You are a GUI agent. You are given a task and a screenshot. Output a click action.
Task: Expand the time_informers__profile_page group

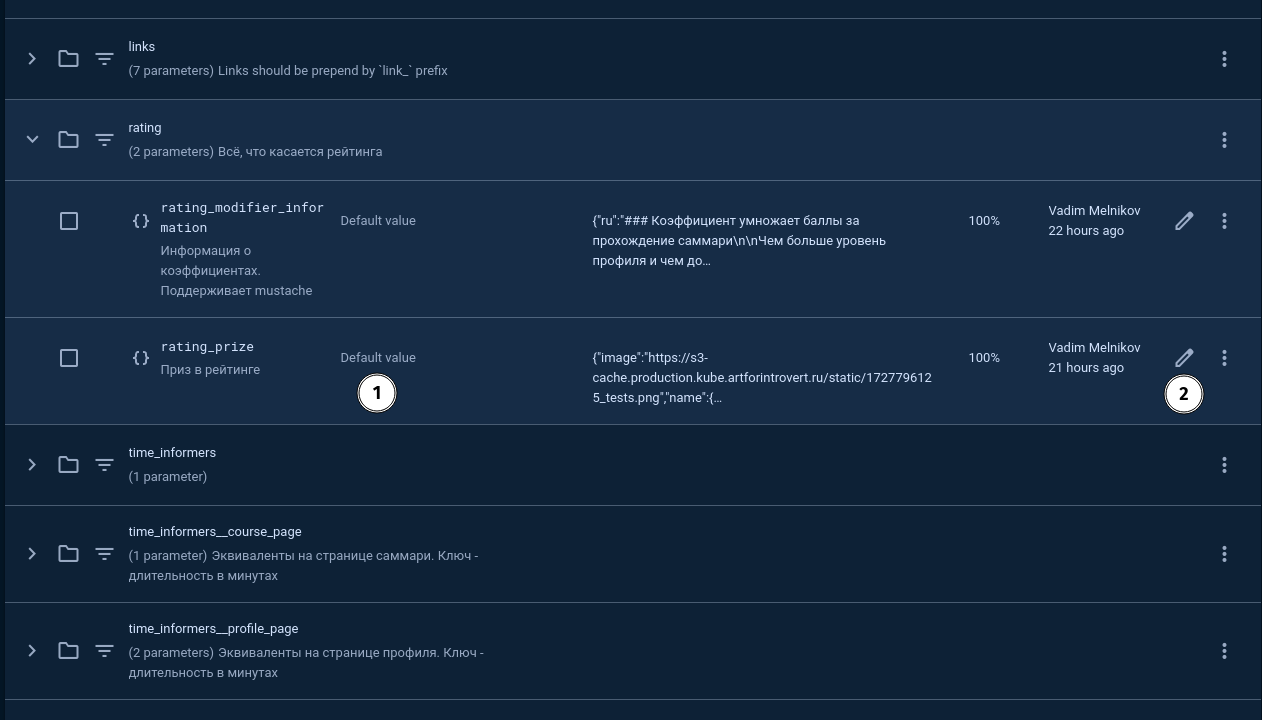coord(32,651)
